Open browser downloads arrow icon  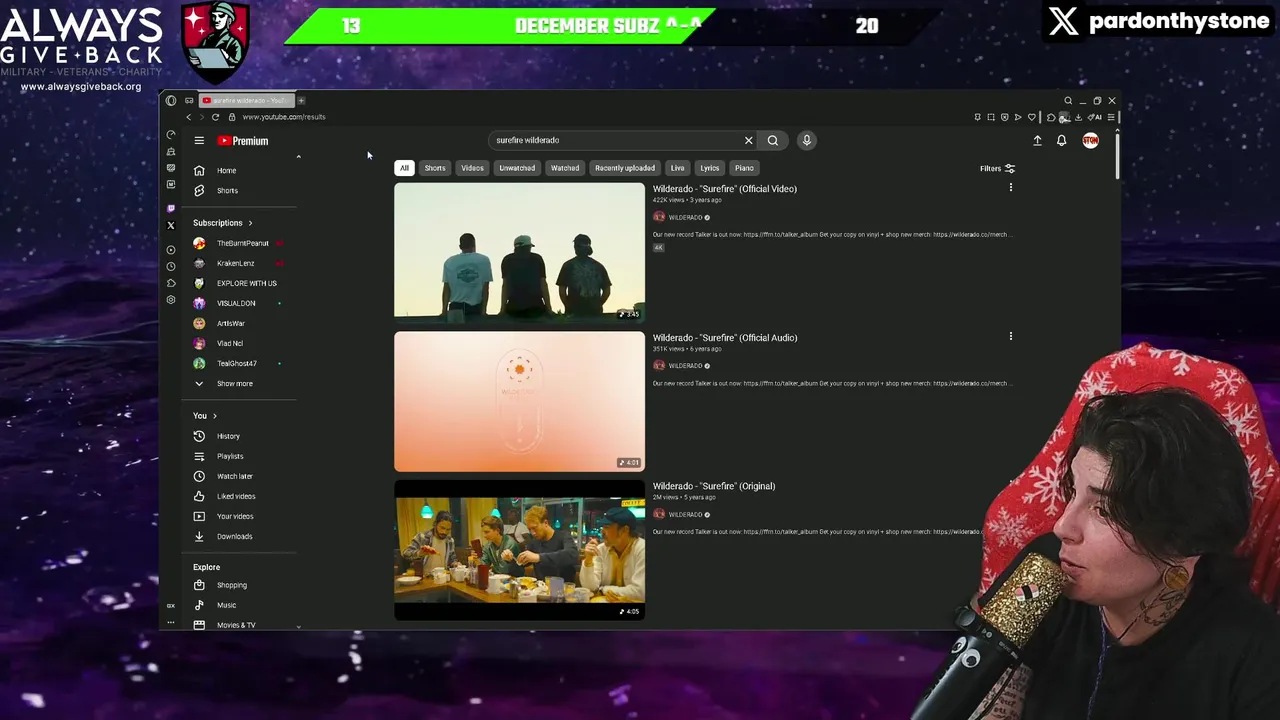coord(1078,117)
